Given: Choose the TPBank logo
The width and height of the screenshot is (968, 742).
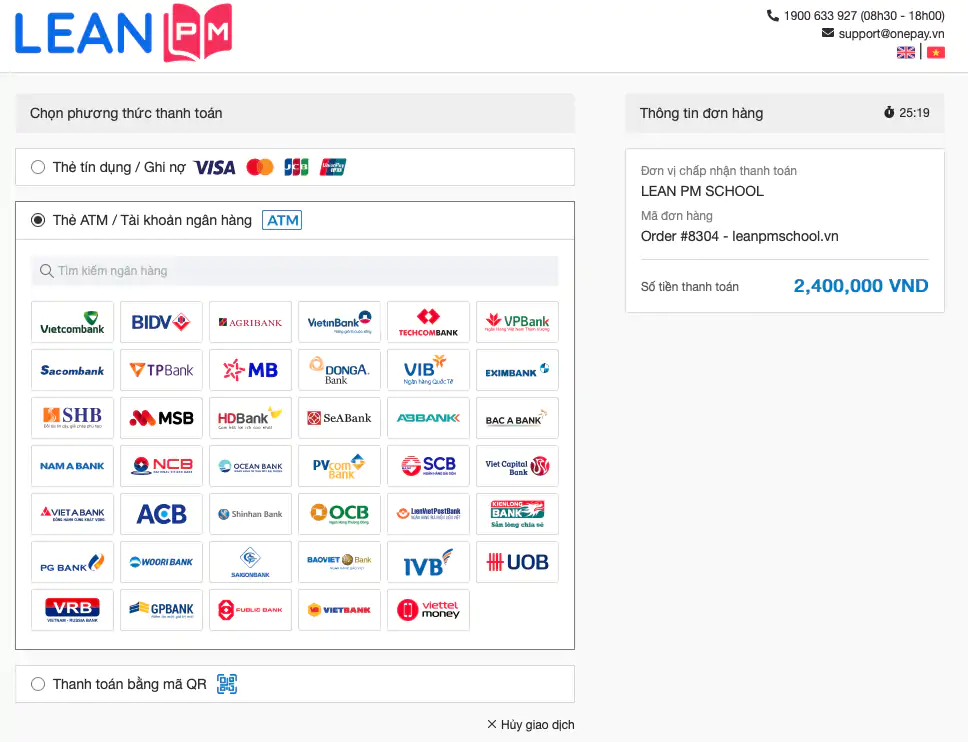Looking at the screenshot, I should [x=161, y=370].
